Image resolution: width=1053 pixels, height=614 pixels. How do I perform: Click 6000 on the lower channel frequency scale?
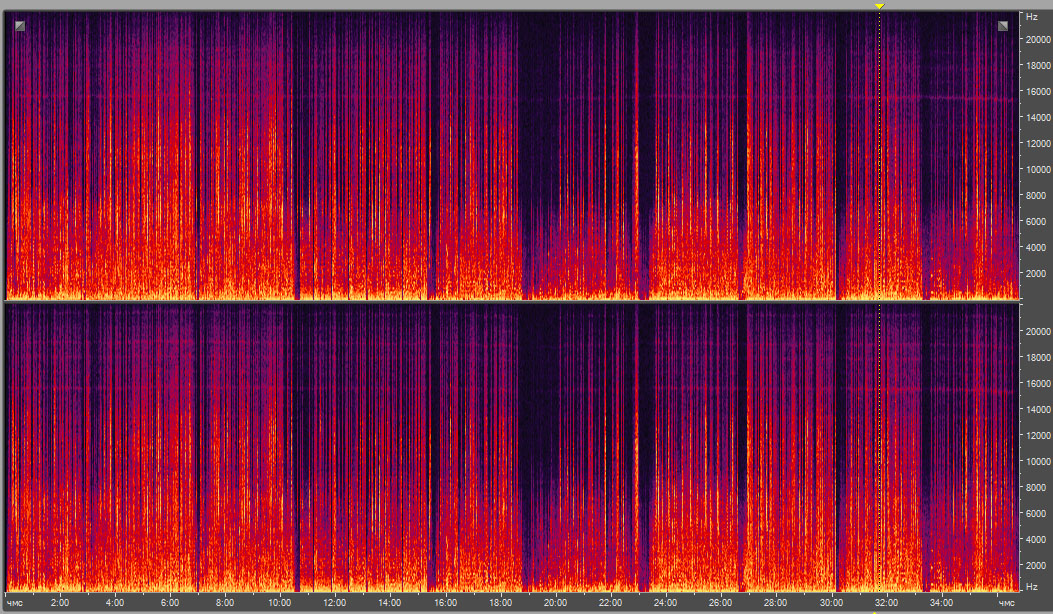click(1034, 513)
